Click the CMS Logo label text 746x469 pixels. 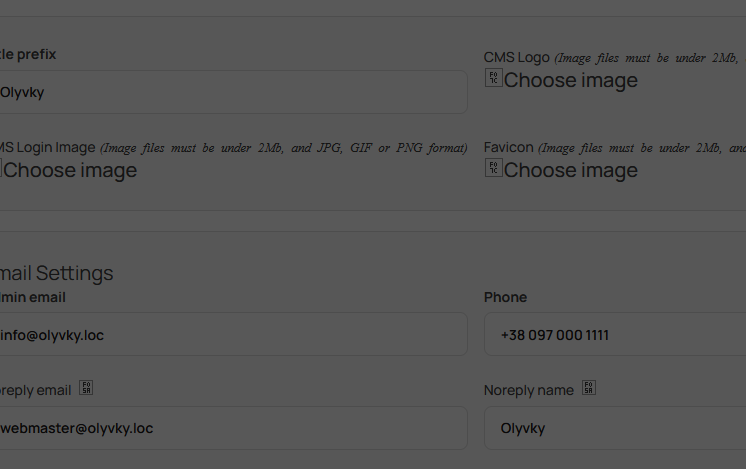click(517, 57)
